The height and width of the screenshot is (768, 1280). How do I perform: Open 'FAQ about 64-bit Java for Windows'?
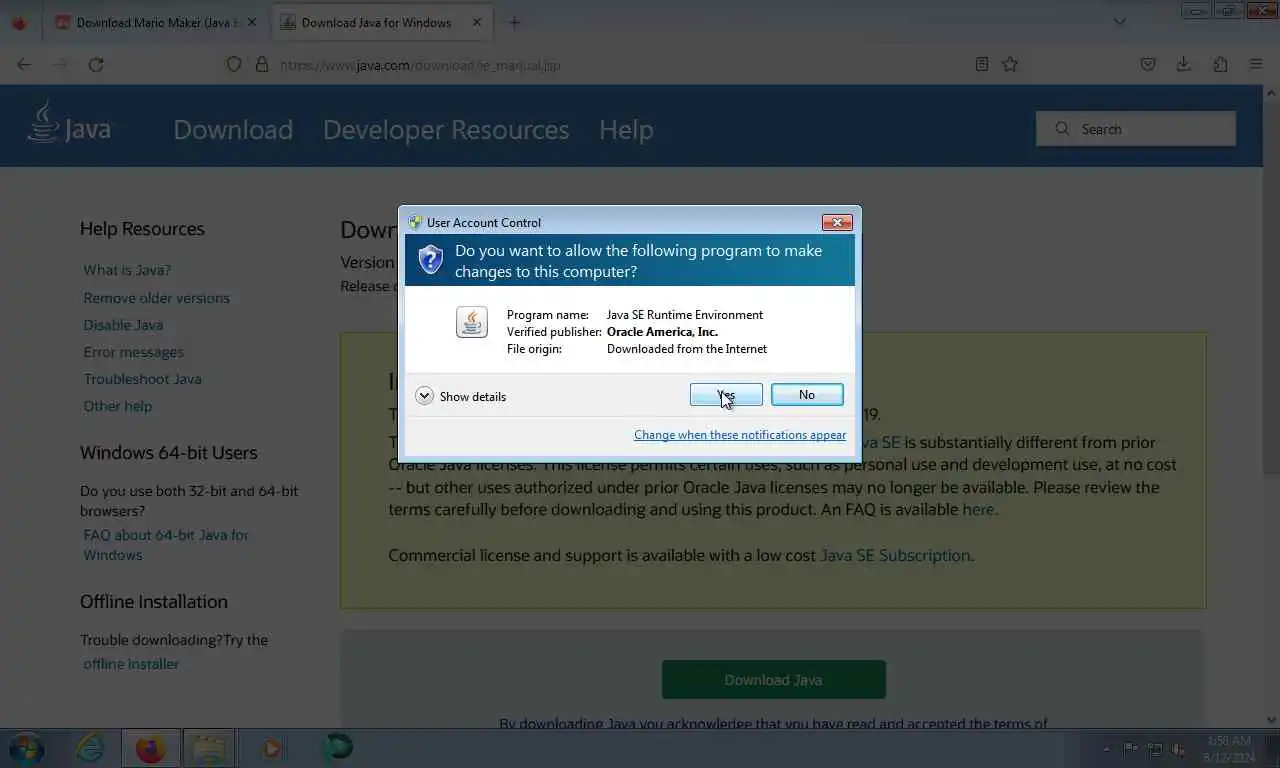166,545
